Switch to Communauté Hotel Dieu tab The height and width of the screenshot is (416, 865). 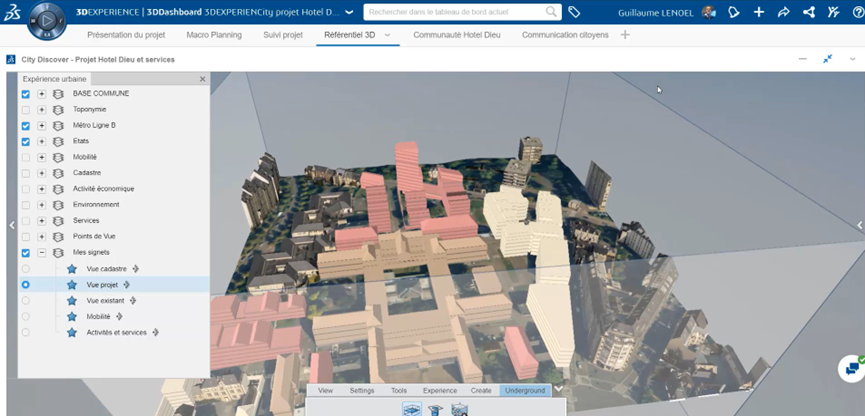pyautogui.click(x=457, y=35)
